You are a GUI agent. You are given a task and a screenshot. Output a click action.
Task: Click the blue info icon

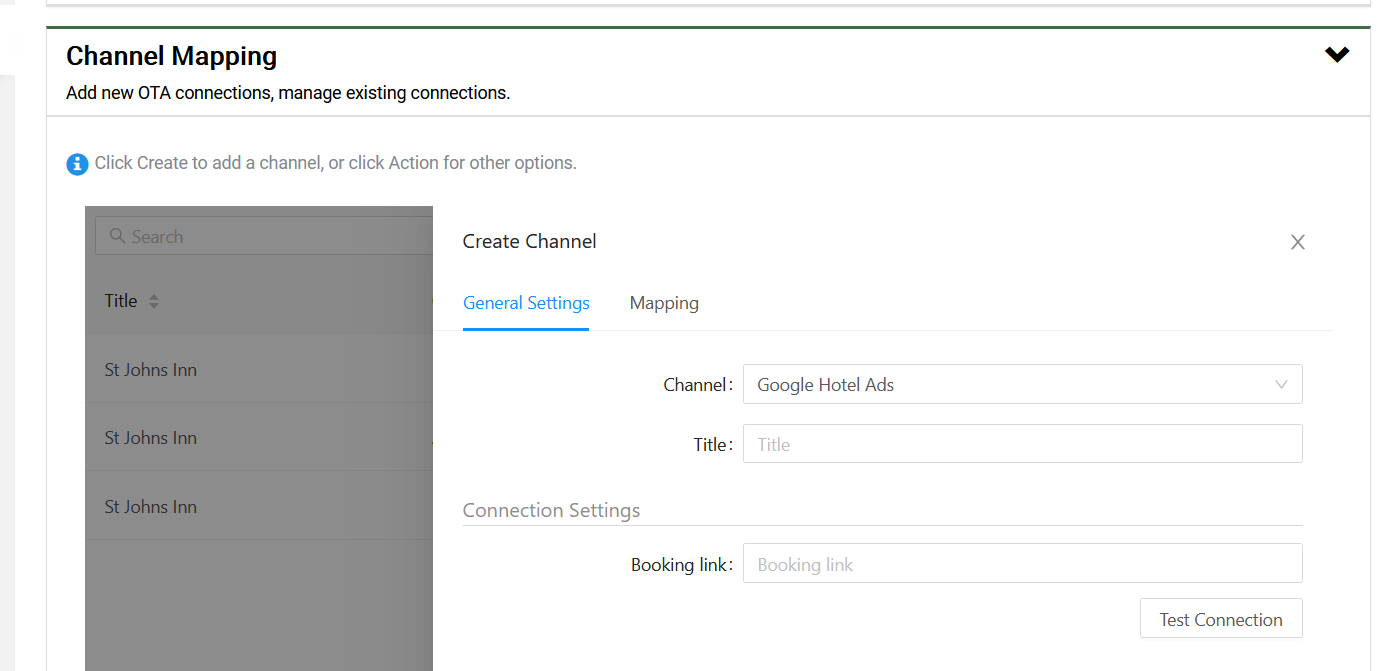[77, 164]
